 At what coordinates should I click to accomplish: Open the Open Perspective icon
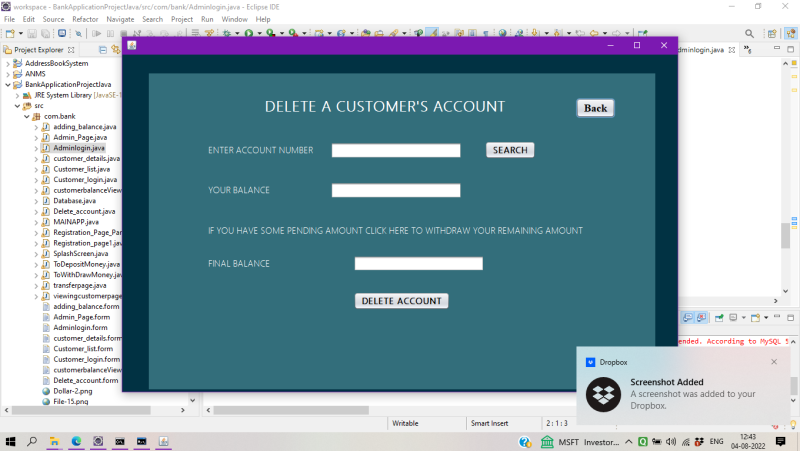point(772,34)
